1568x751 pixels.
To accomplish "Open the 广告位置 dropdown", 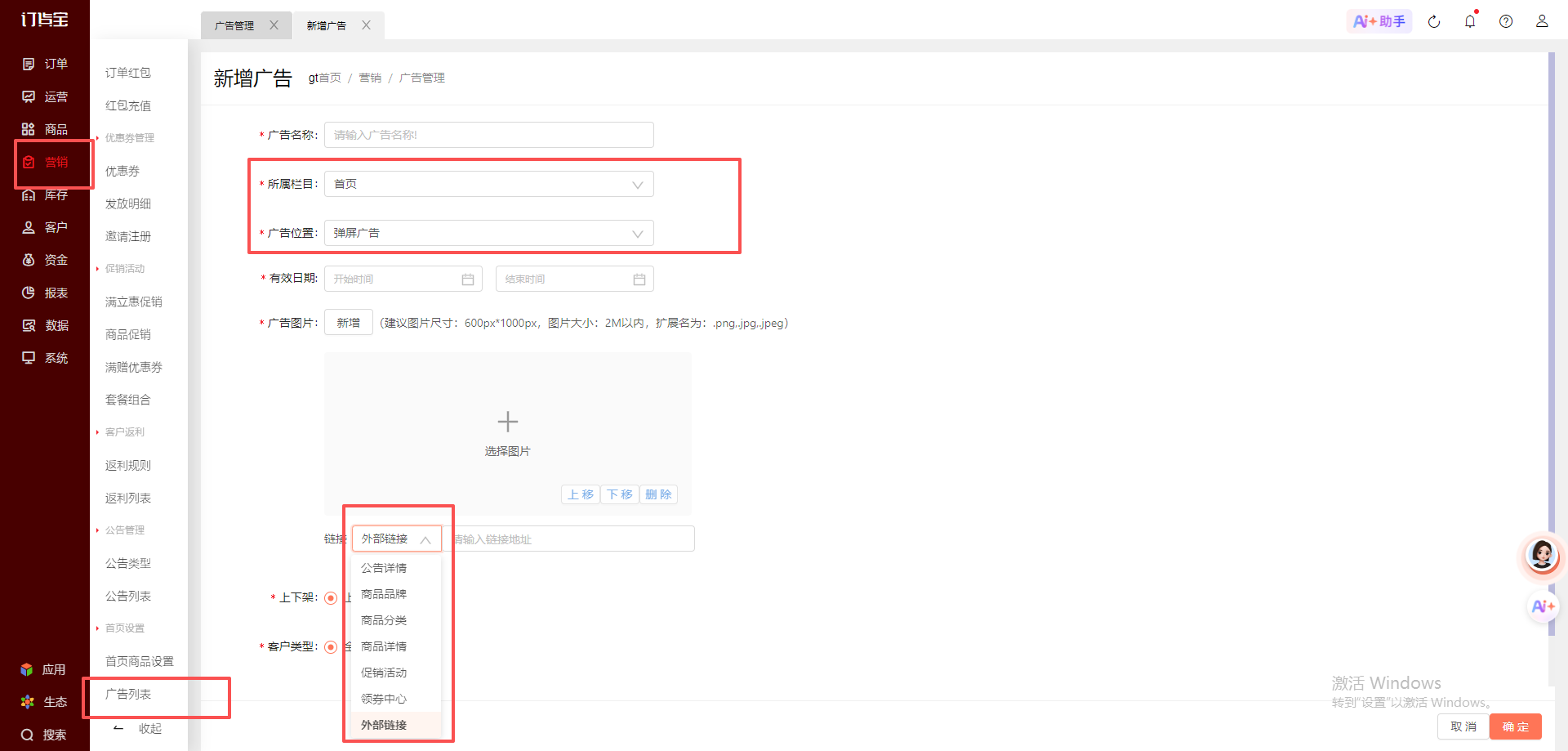I will point(489,233).
